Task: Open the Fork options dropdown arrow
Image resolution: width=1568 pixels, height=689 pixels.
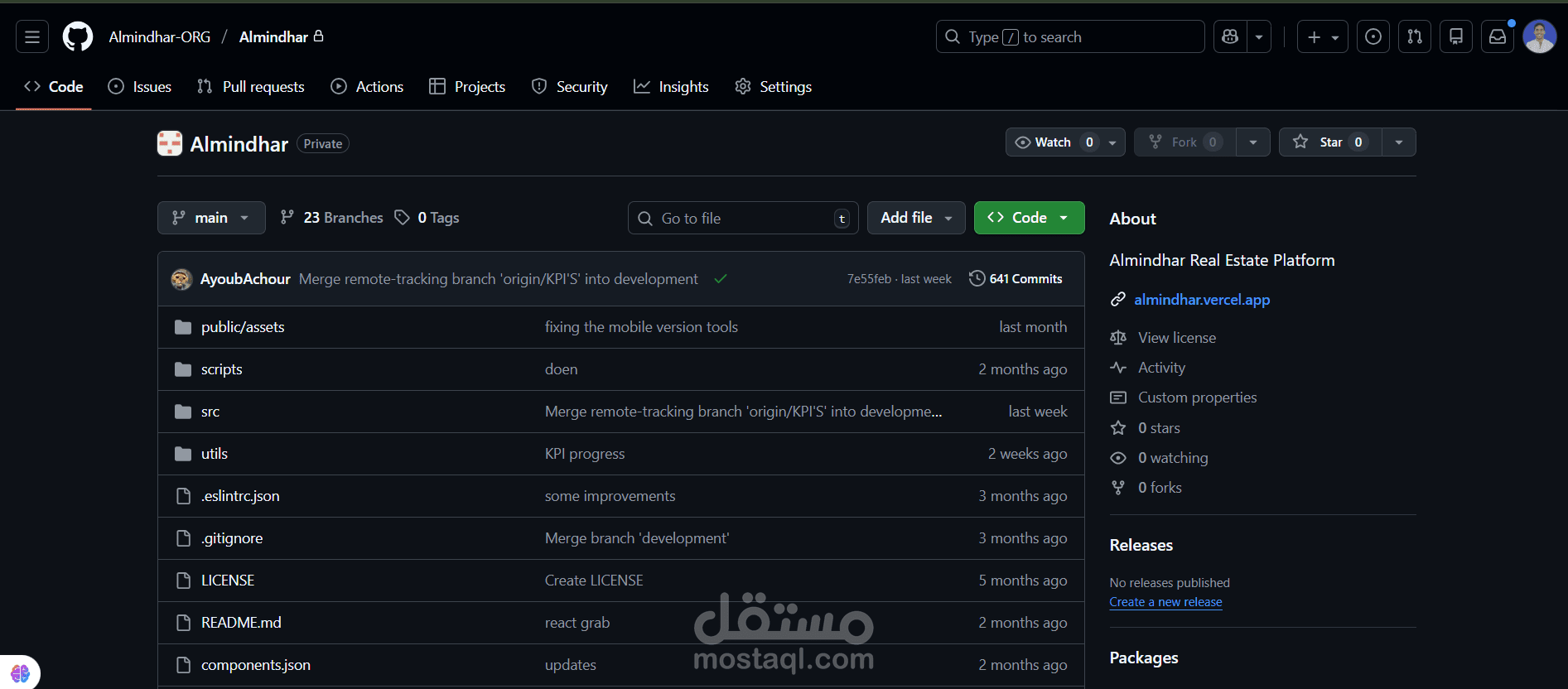Action: point(1253,142)
